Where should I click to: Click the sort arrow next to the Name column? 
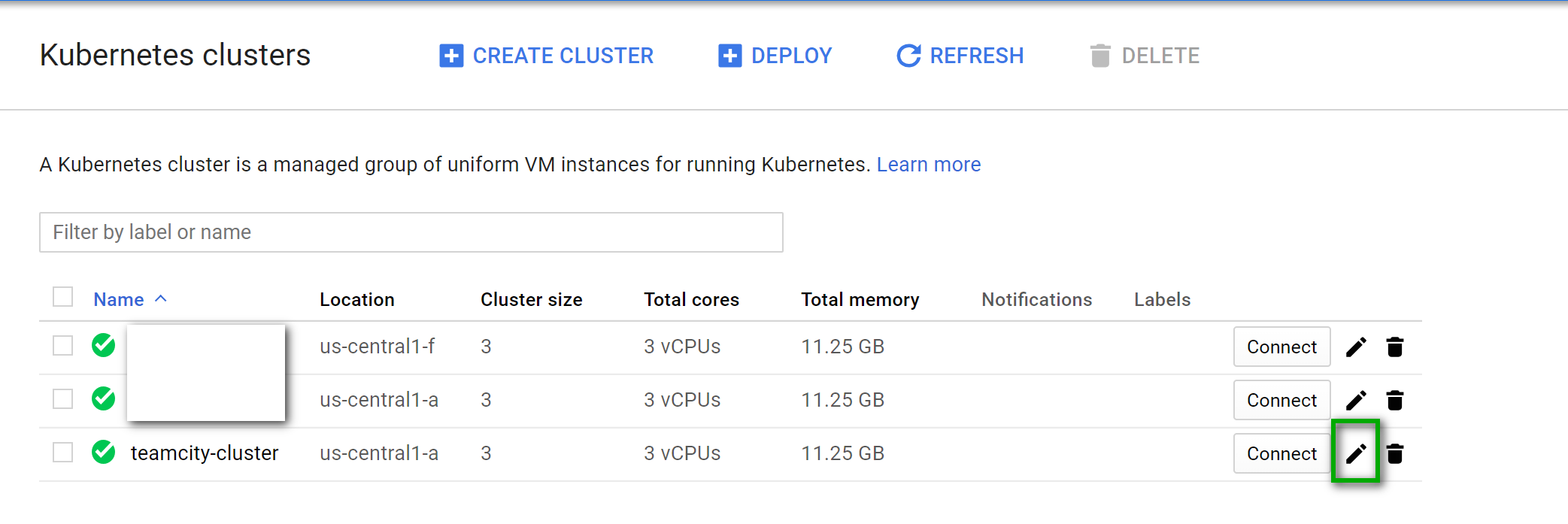click(x=160, y=298)
